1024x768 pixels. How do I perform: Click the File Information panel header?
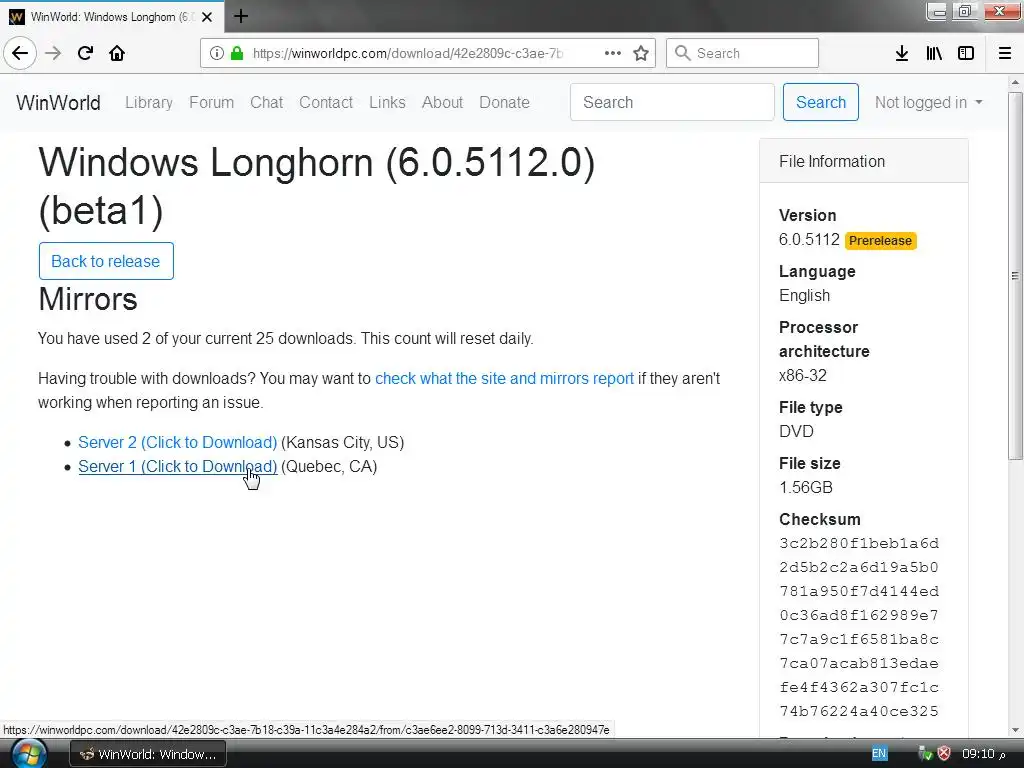[863, 161]
